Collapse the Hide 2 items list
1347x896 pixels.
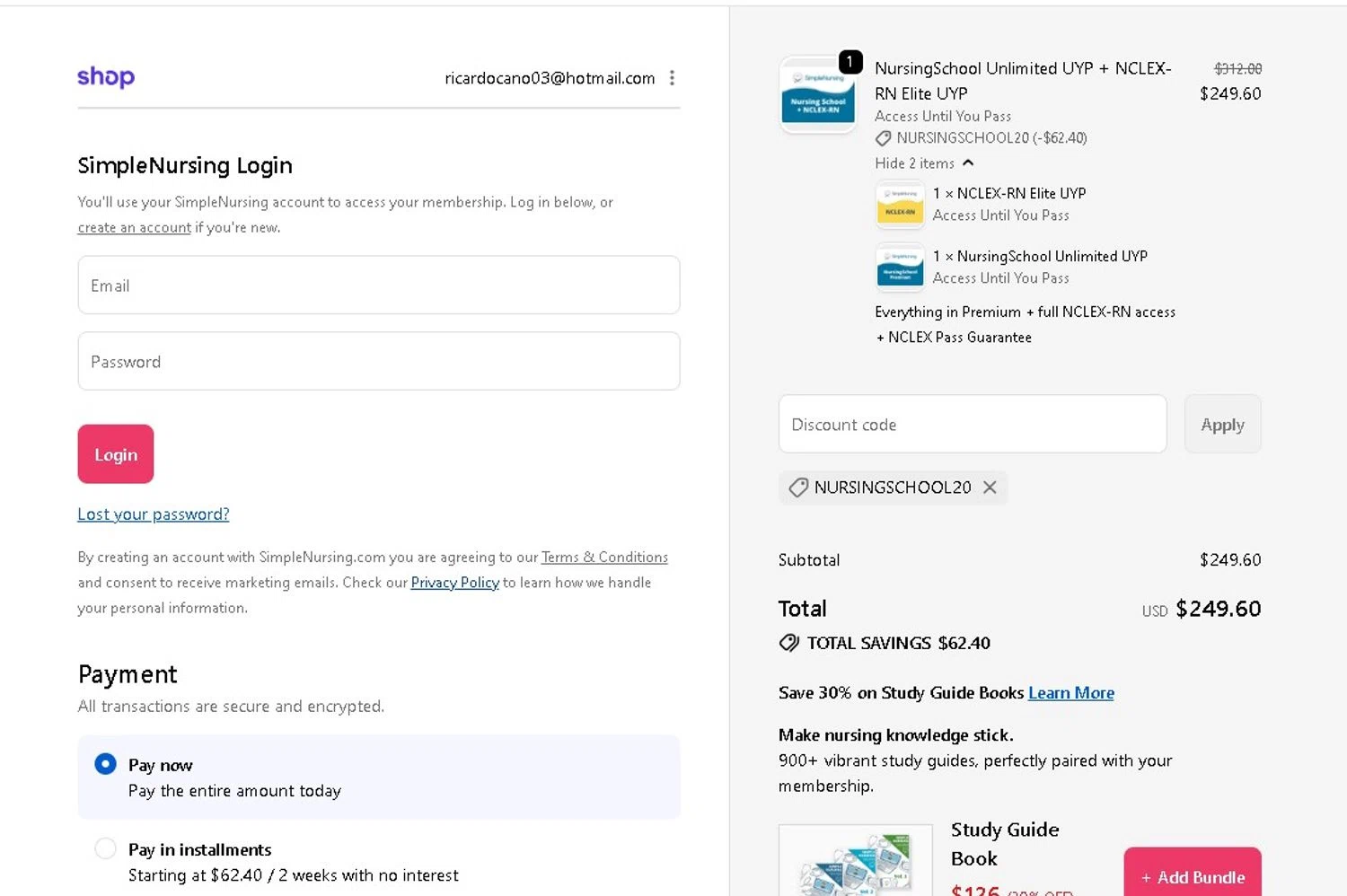click(x=924, y=163)
